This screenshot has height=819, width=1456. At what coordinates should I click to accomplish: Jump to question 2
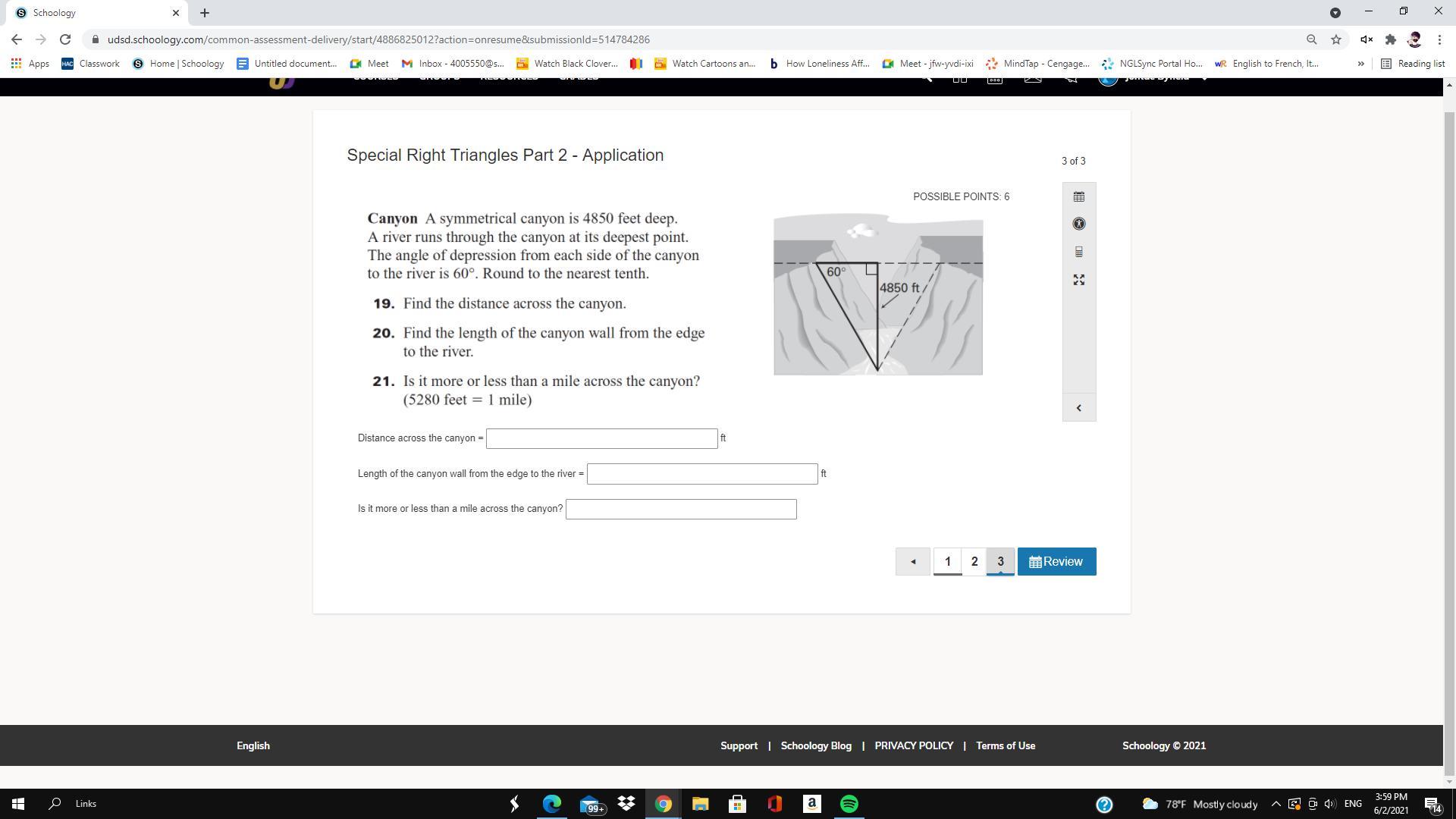point(974,562)
